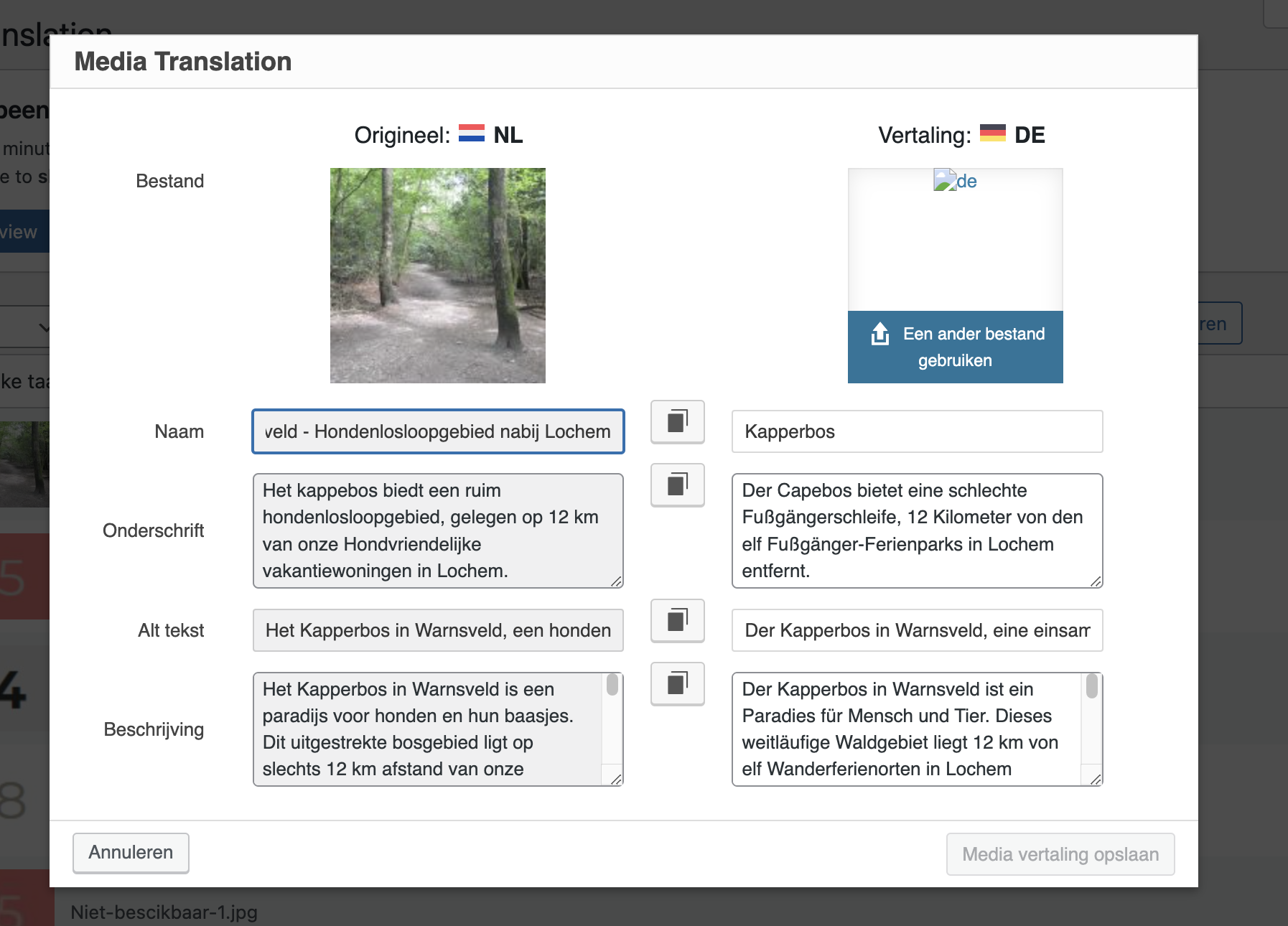This screenshot has height=926, width=1288.
Task: Edit the German Alt tekst field
Action: (917, 630)
